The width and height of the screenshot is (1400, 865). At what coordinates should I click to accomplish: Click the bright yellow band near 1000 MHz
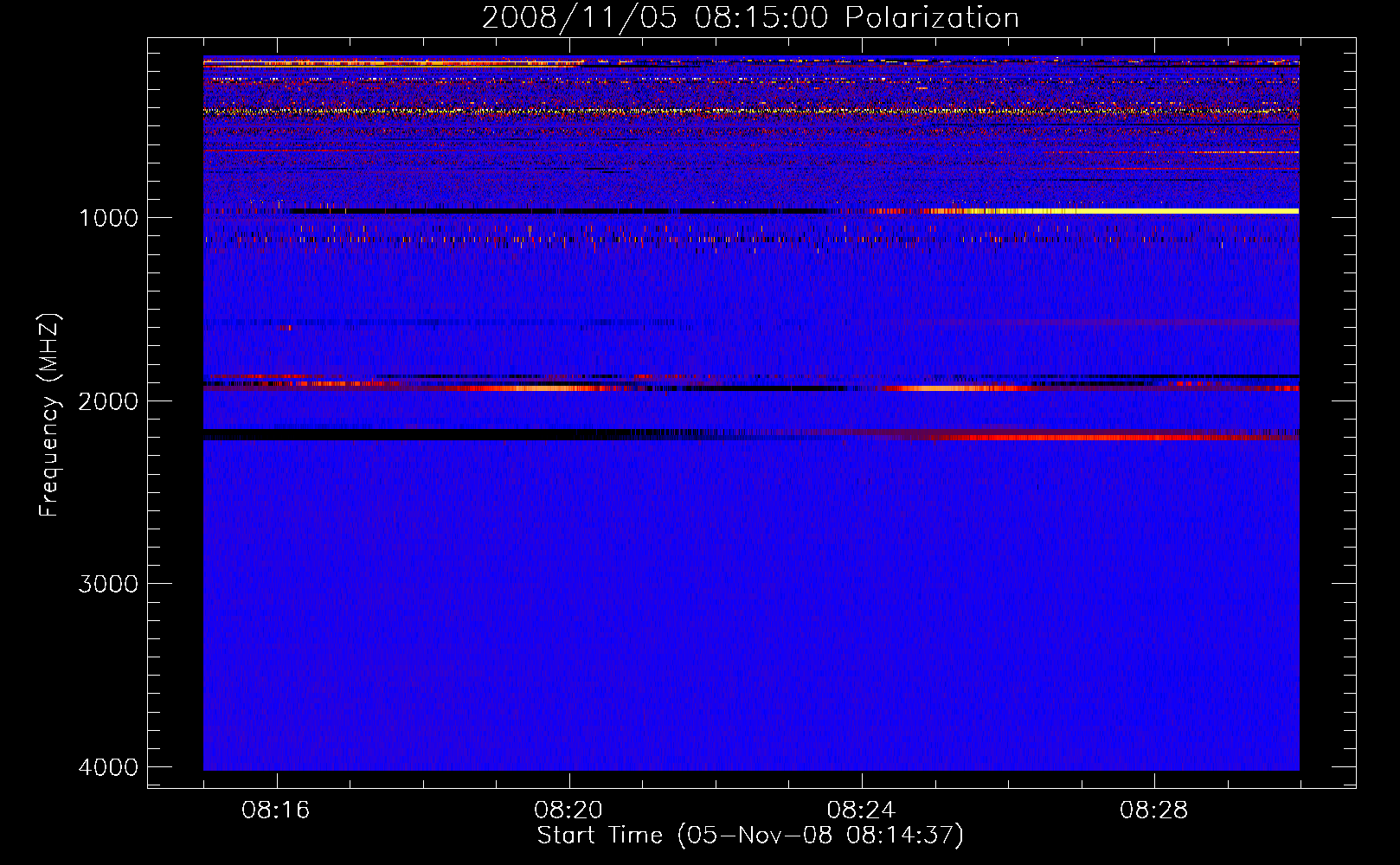coord(1133,211)
